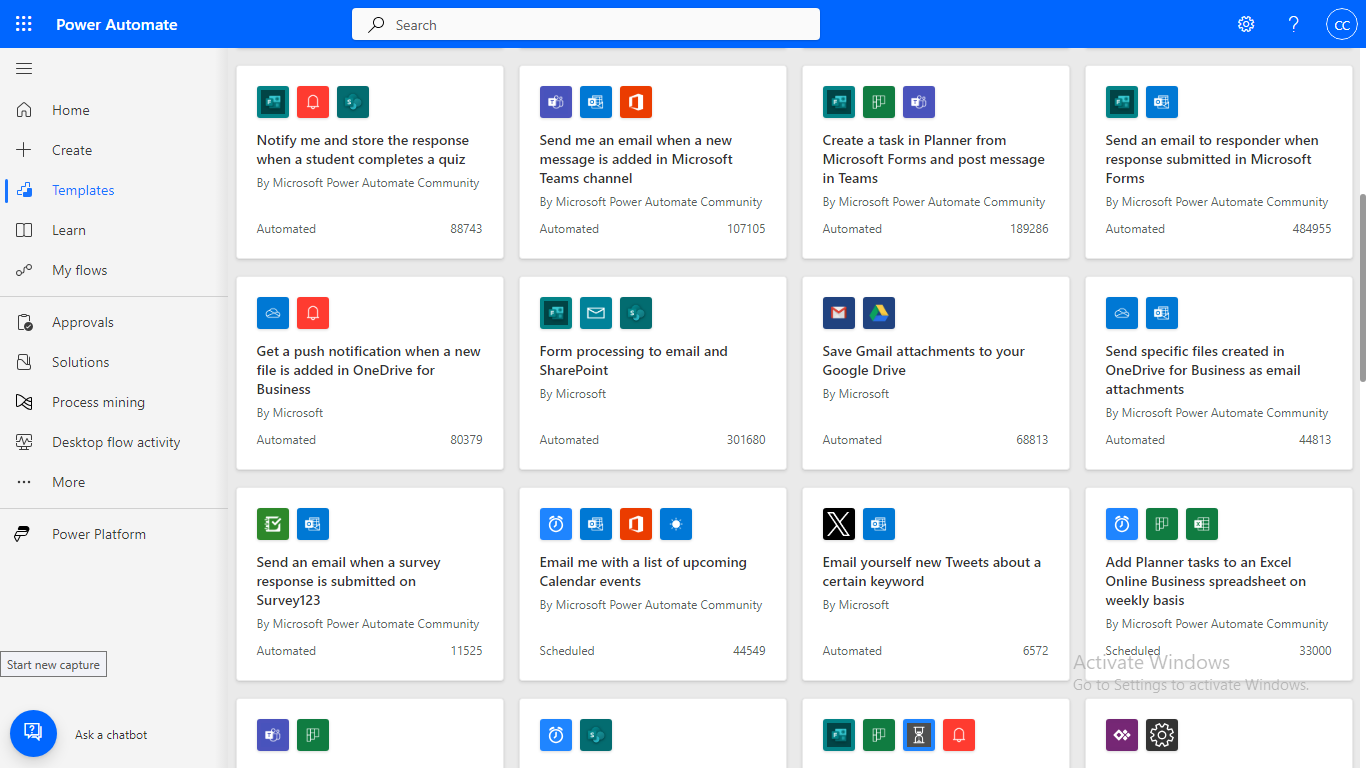
Task: Click the Gmail icon on Save attachments card
Action: (x=839, y=313)
